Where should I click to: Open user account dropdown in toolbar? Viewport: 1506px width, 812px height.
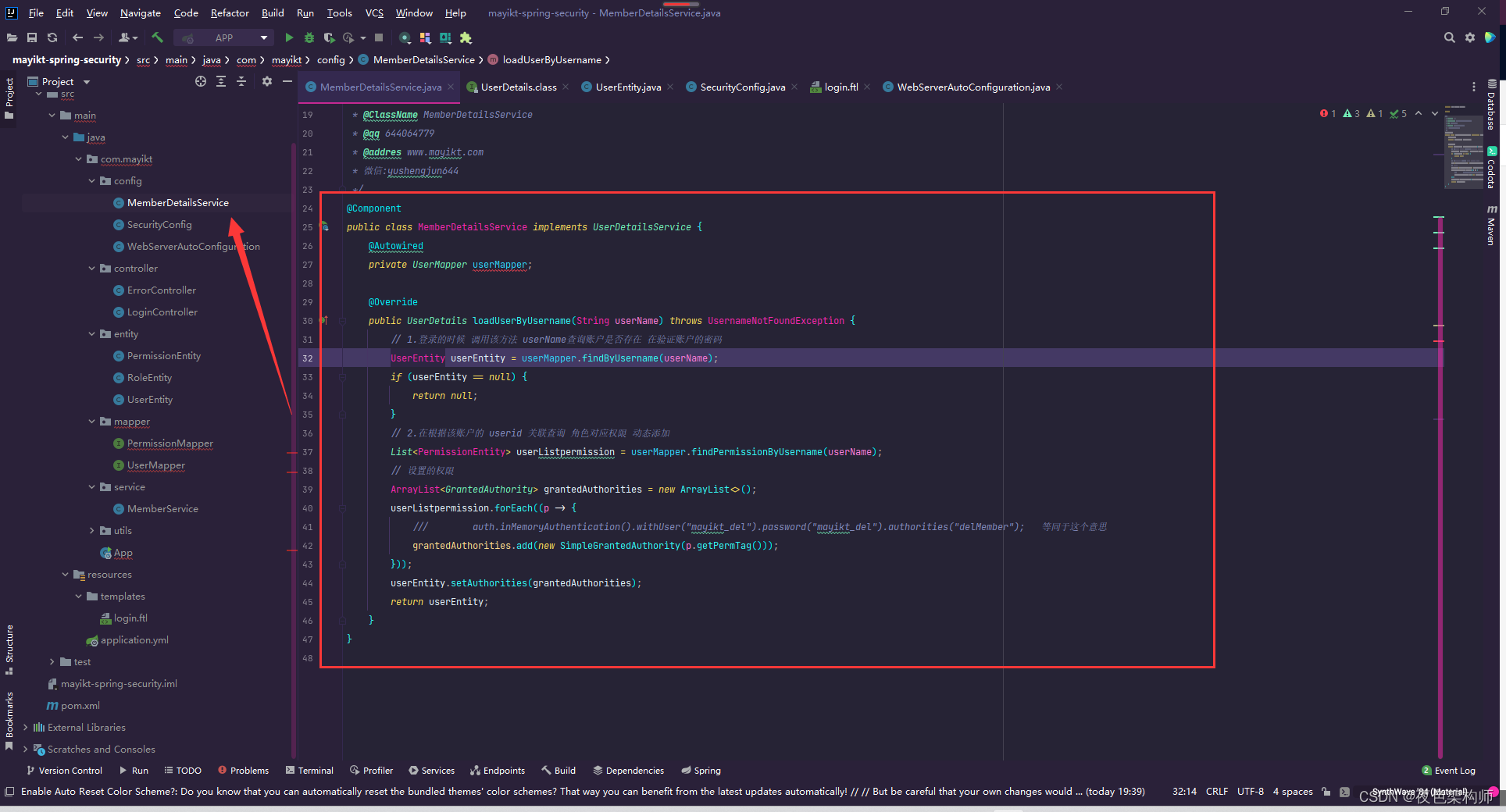(x=128, y=37)
